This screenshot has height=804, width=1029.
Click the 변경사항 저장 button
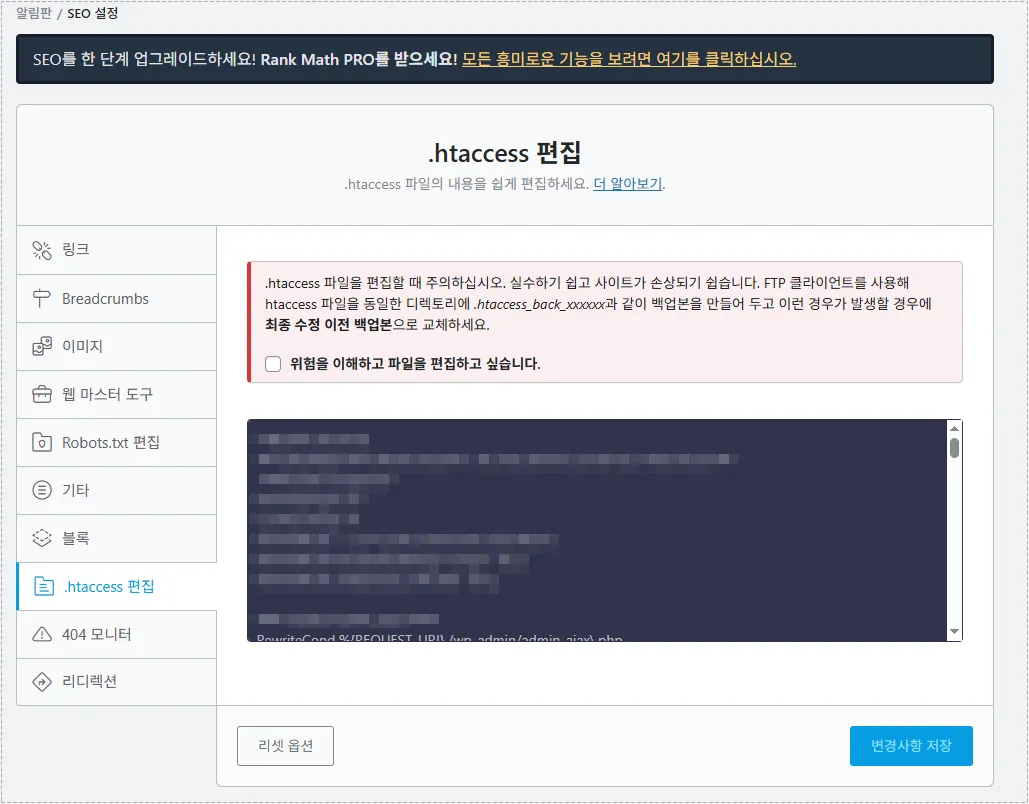coord(910,745)
